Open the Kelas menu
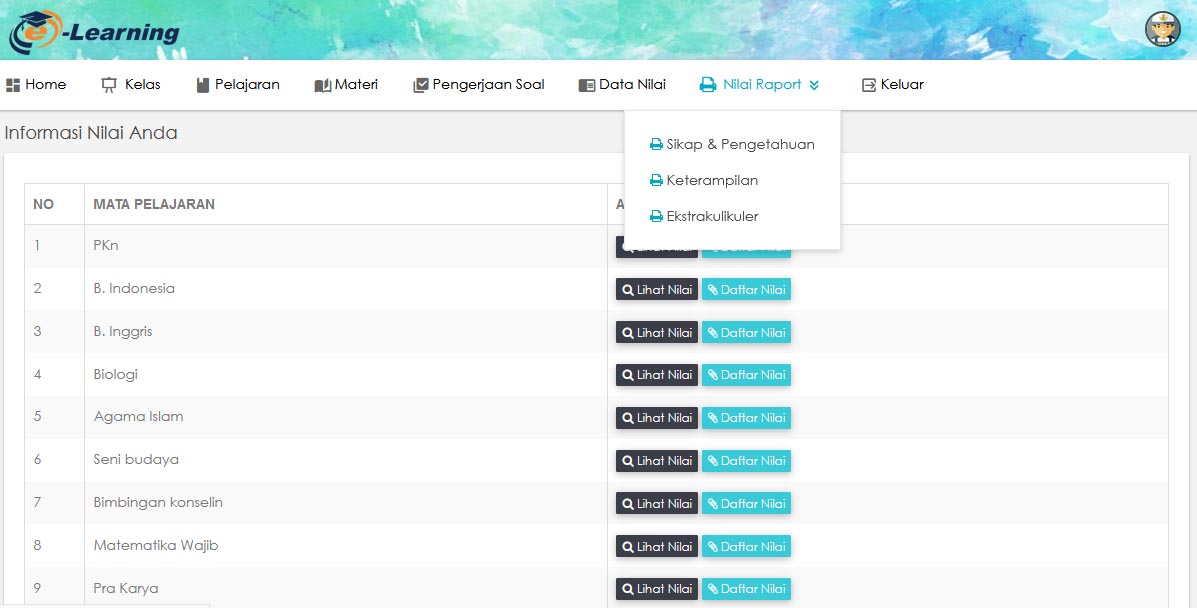The height and width of the screenshot is (608, 1197). coord(143,85)
